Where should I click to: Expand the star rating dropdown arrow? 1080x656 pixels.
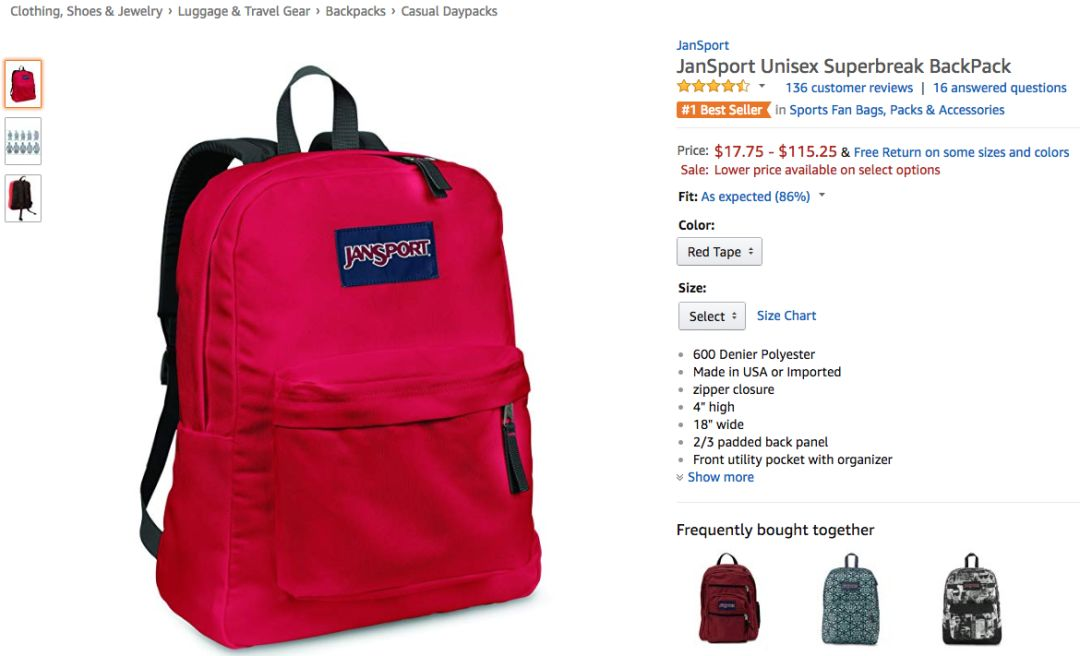762,86
